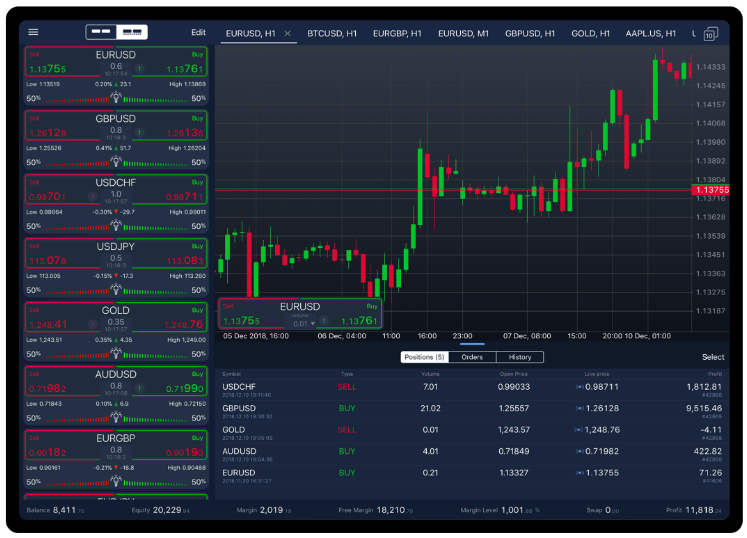Screen dimensions: 747x538
Task: Tap the volume badge on EURUSD card
Action: pyautogui.click(x=139, y=69)
